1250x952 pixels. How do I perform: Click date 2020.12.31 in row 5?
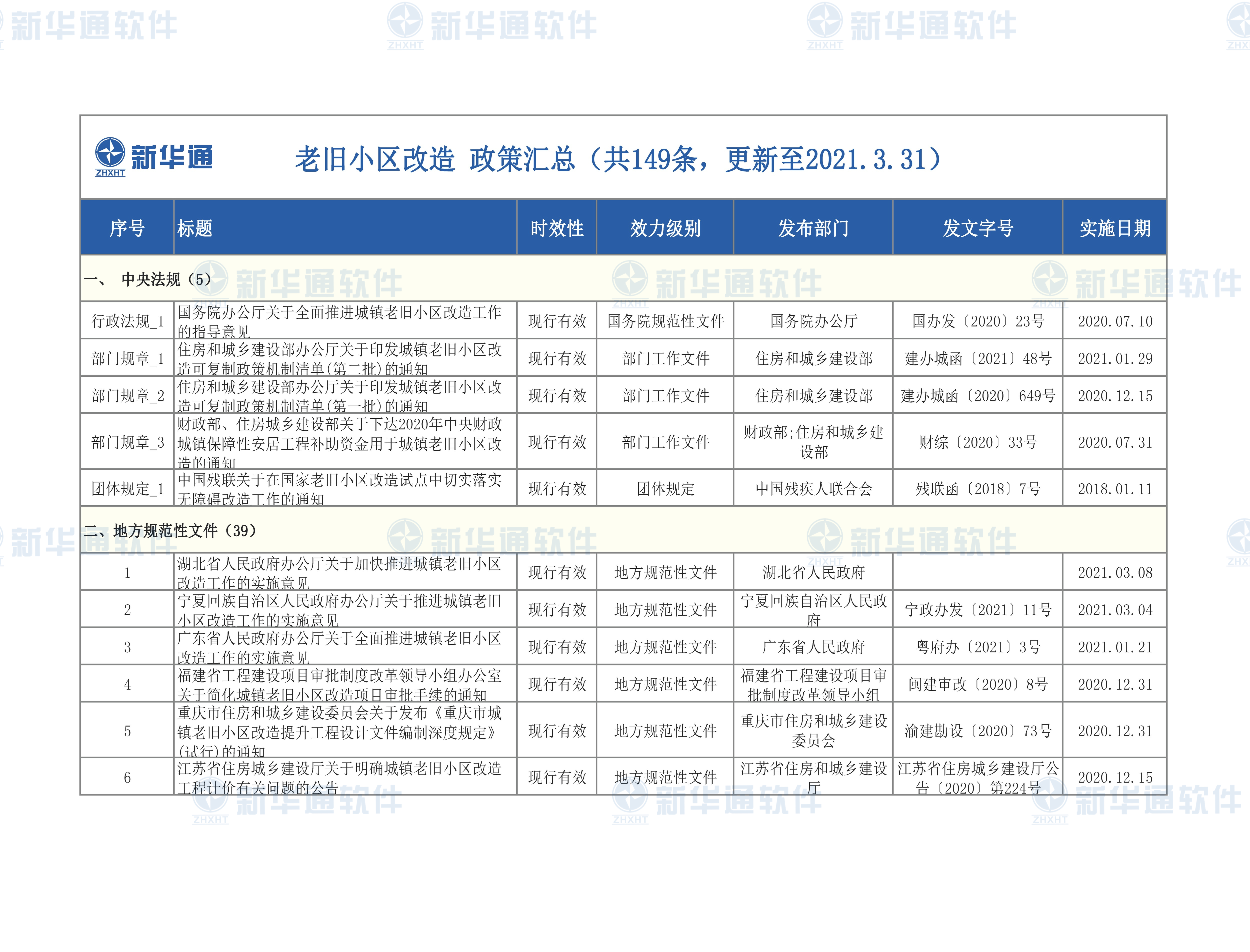point(1115,731)
